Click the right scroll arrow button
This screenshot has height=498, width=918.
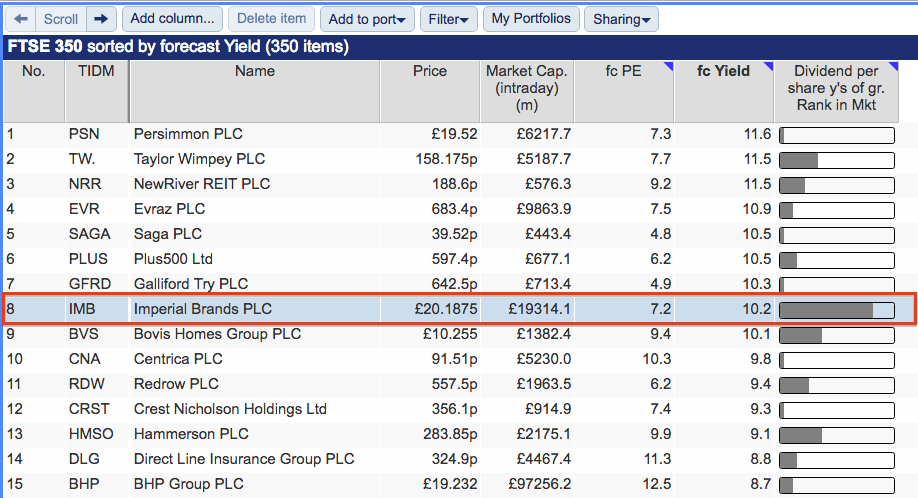pos(101,19)
